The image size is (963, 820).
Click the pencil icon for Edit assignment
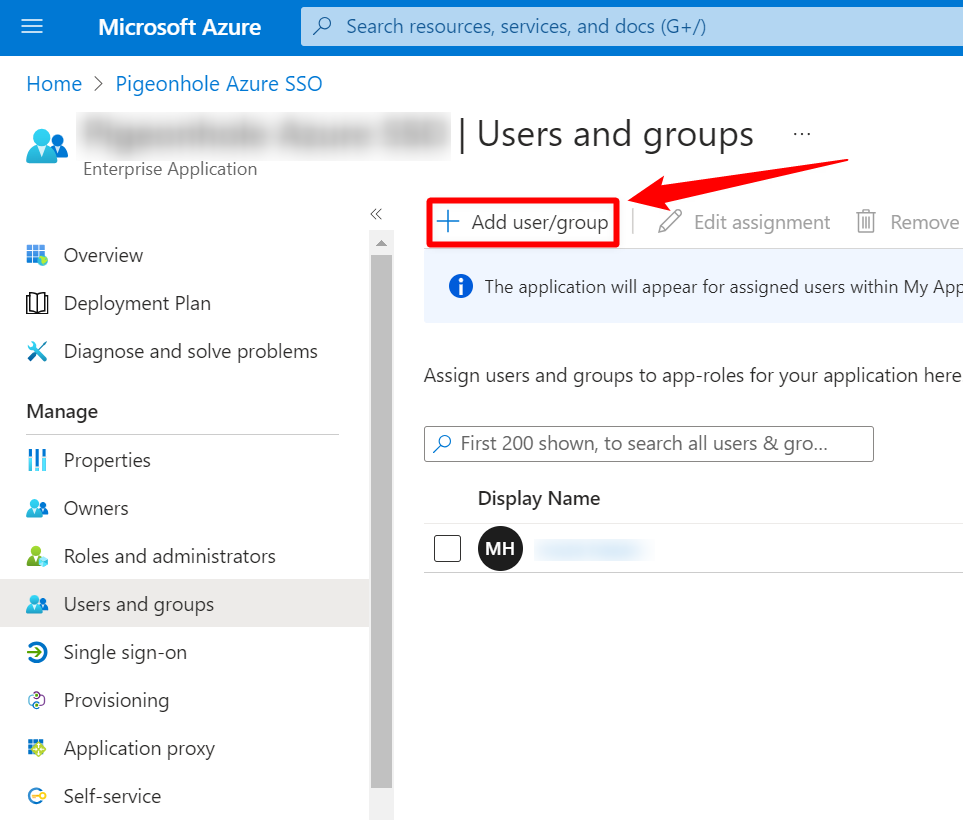(x=670, y=222)
